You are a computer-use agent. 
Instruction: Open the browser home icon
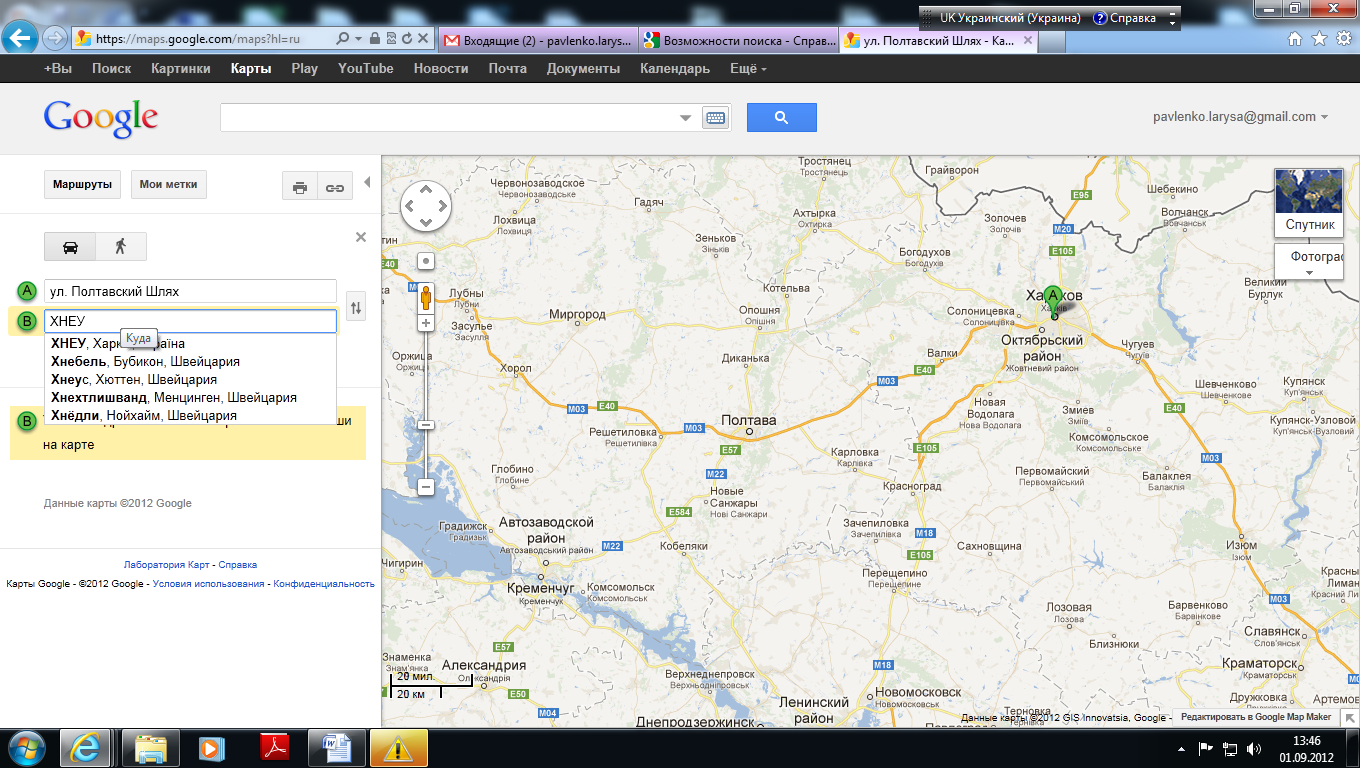click(x=1295, y=38)
